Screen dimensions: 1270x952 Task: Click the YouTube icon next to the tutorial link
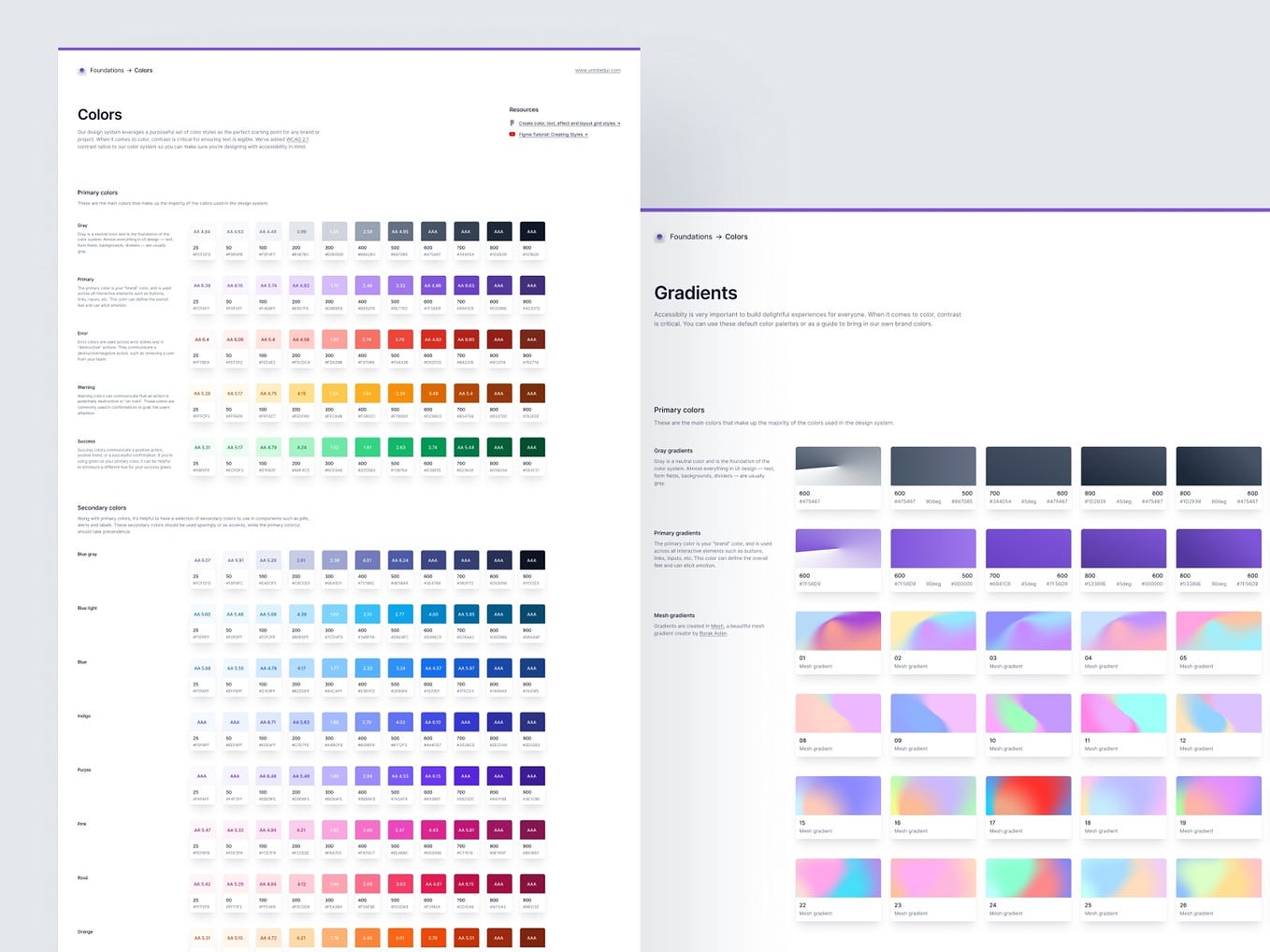tap(512, 134)
